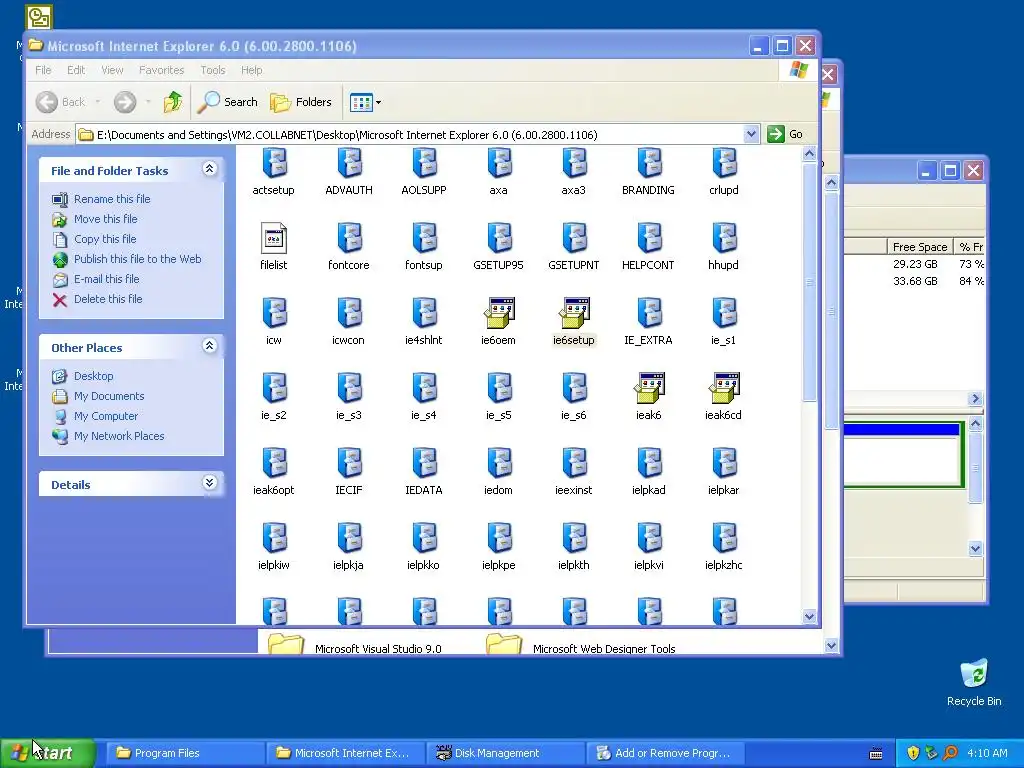Toggle the Folders pane button
1024x768 pixels.
point(301,102)
